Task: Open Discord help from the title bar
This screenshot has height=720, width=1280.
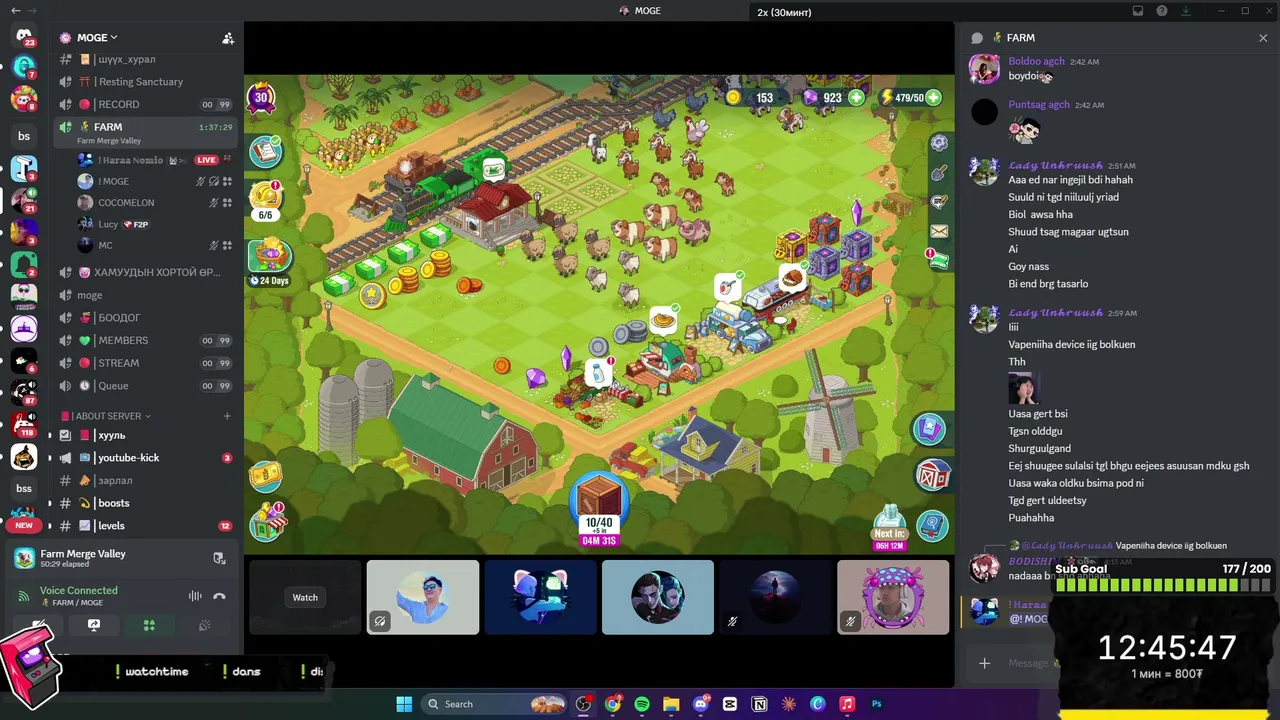Action: click(x=1162, y=11)
